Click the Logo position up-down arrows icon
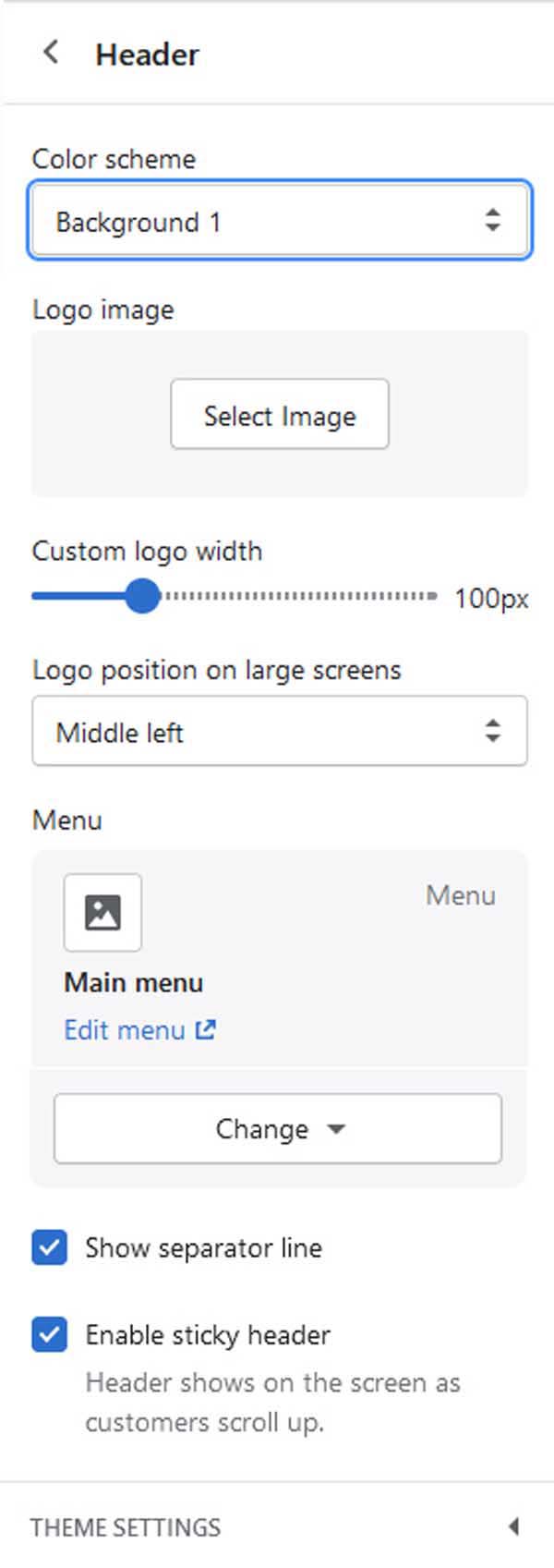Image resolution: width=554 pixels, height=1568 pixels. [493, 731]
